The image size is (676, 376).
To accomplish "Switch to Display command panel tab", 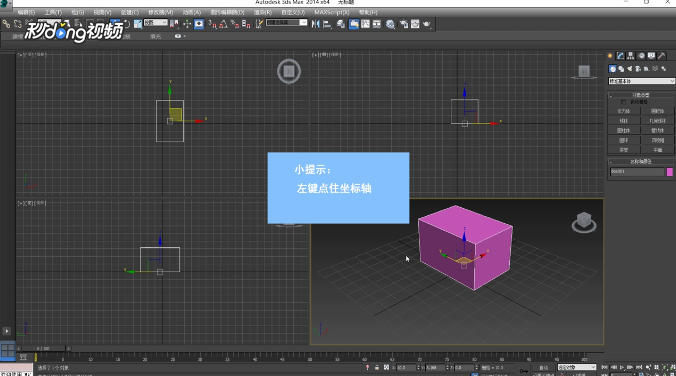I will 651,56.
